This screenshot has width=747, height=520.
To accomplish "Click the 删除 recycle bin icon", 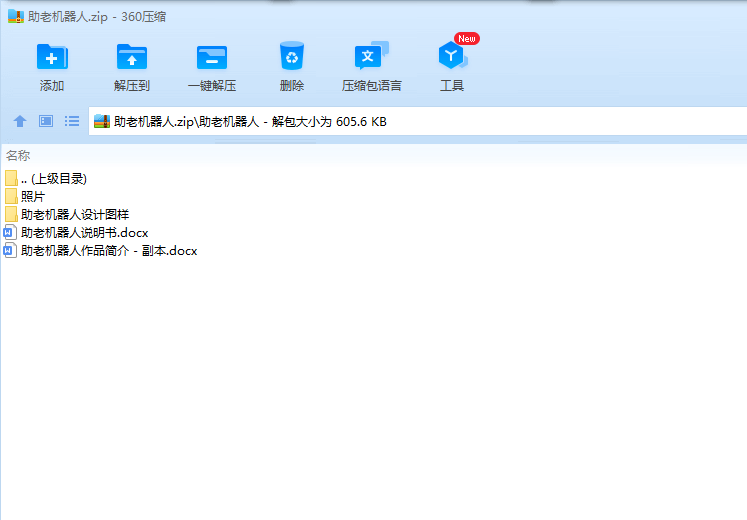I will pos(292,56).
